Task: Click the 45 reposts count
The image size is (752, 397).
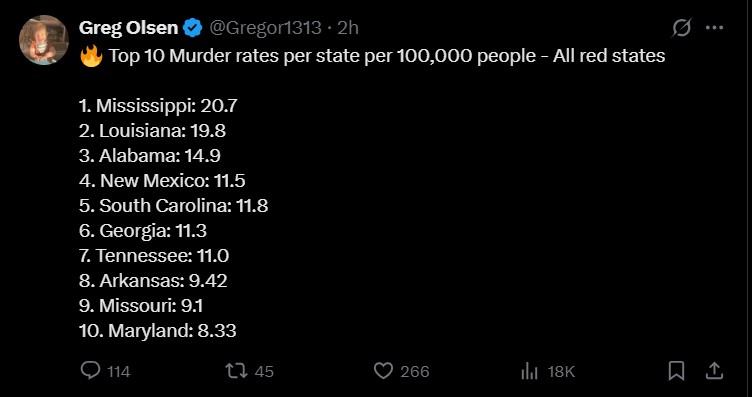Action: click(264, 372)
